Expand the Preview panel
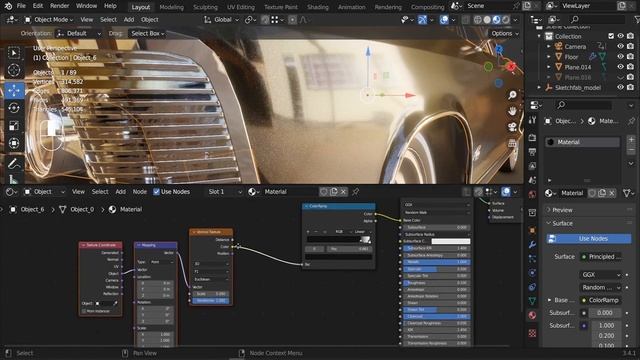640x360 pixels. tap(562, 210)
